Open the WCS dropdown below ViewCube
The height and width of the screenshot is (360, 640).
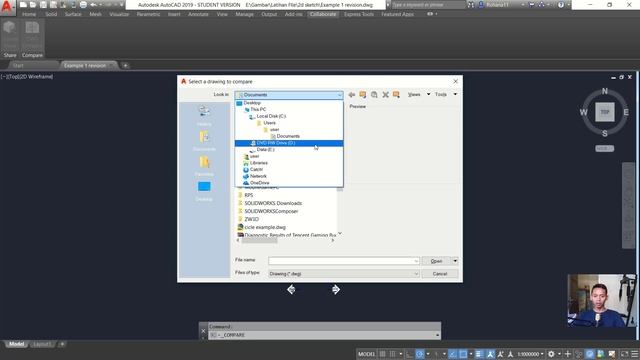(x=604, y=149)
